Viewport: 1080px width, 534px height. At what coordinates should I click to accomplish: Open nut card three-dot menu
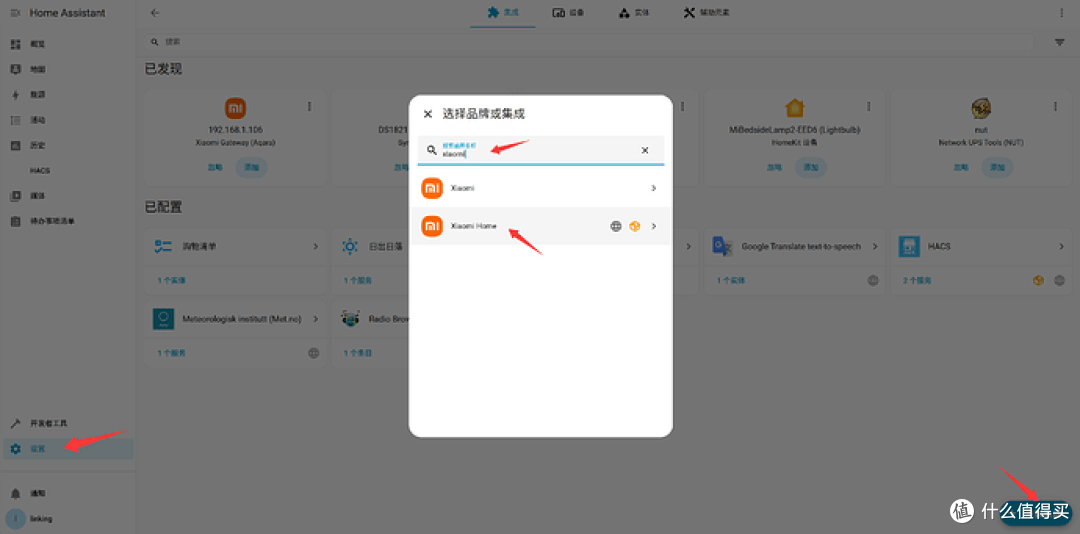coord(1055,107)
